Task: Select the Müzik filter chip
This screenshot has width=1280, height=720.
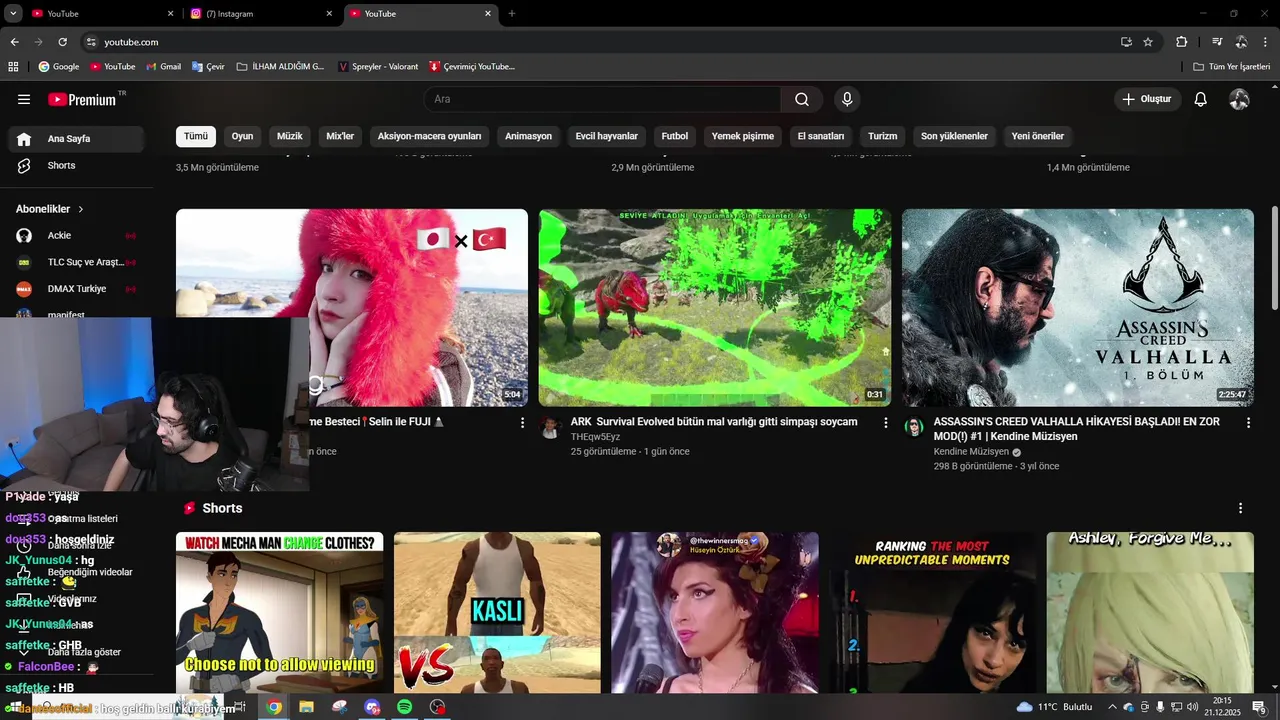Action: 290,136
